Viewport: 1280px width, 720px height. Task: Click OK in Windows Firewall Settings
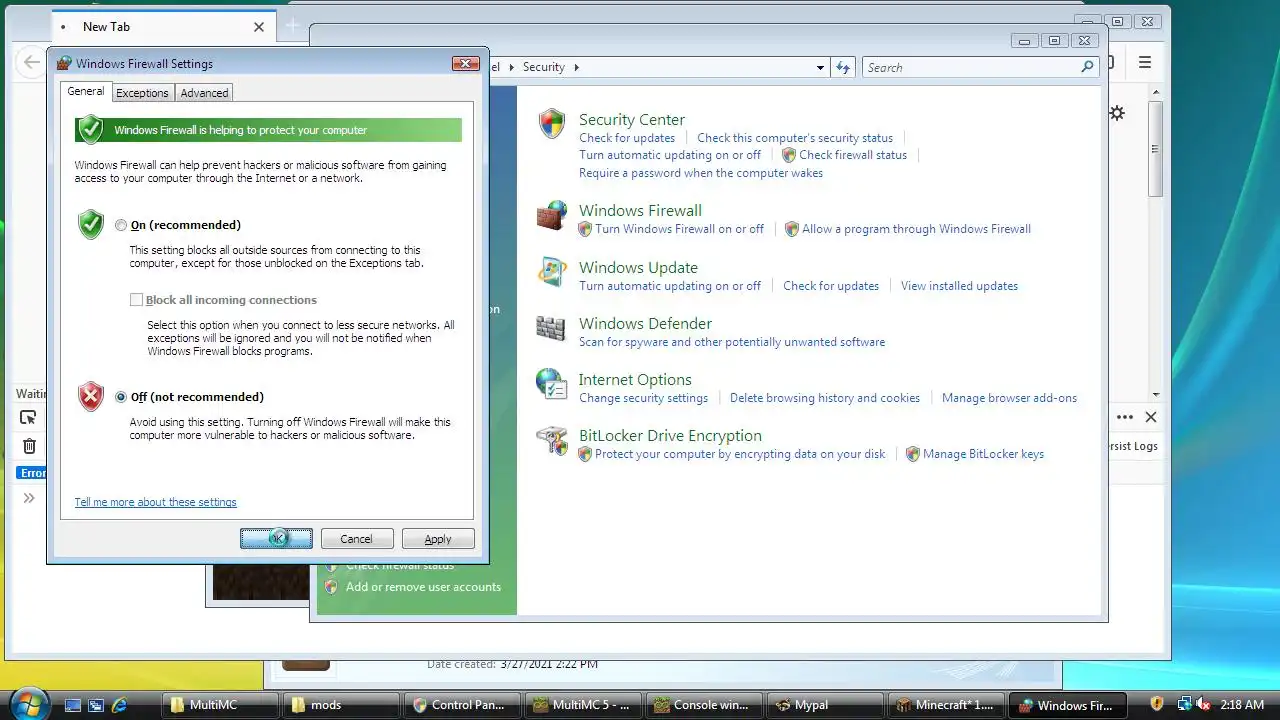click(x=276, y=539)
